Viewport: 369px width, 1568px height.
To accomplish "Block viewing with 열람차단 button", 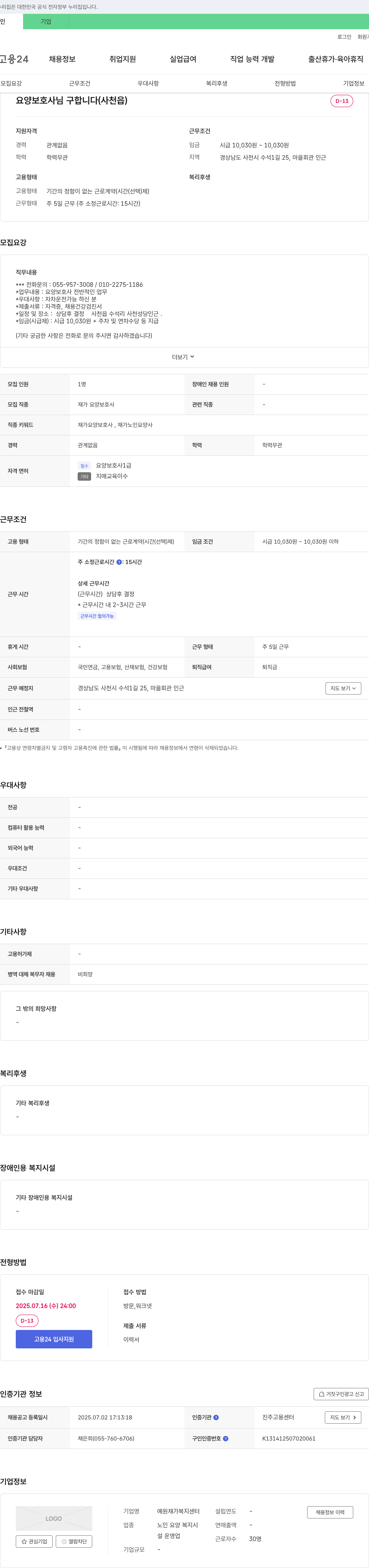I will (74, 1541).
